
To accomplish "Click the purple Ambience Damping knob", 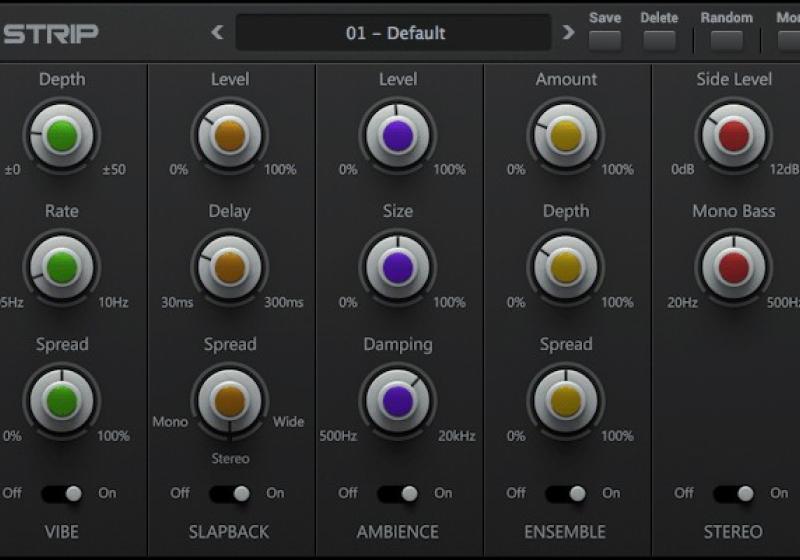I will 397,400.
